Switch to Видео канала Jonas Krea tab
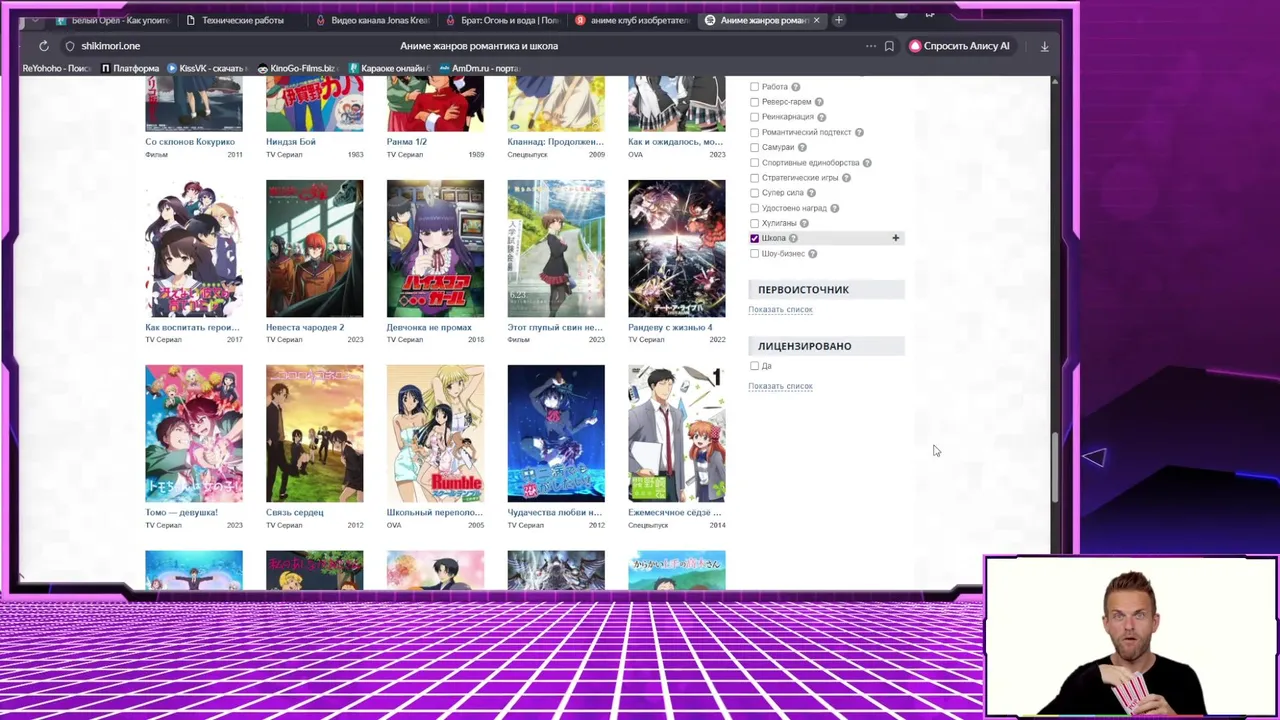Viewport: 1280px width, 720px height. point(372,20)
